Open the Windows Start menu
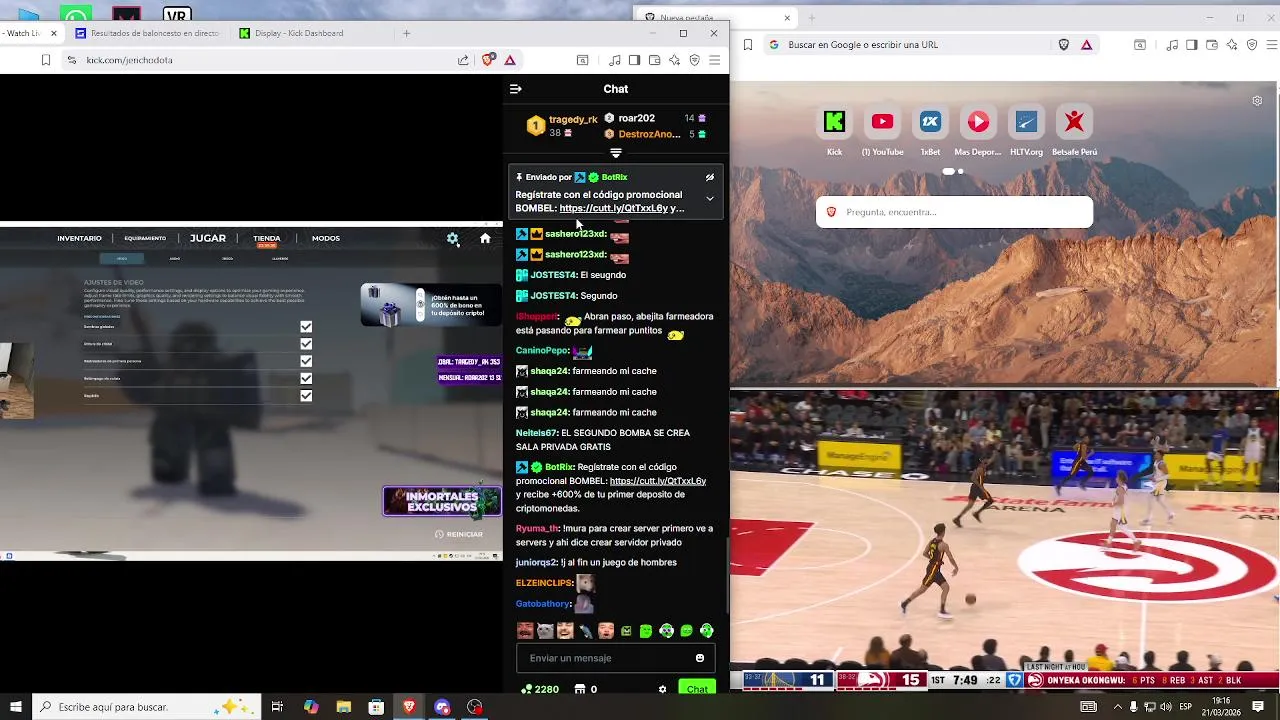Screen dimensions: 1280x720 click(x=15, y=707)
